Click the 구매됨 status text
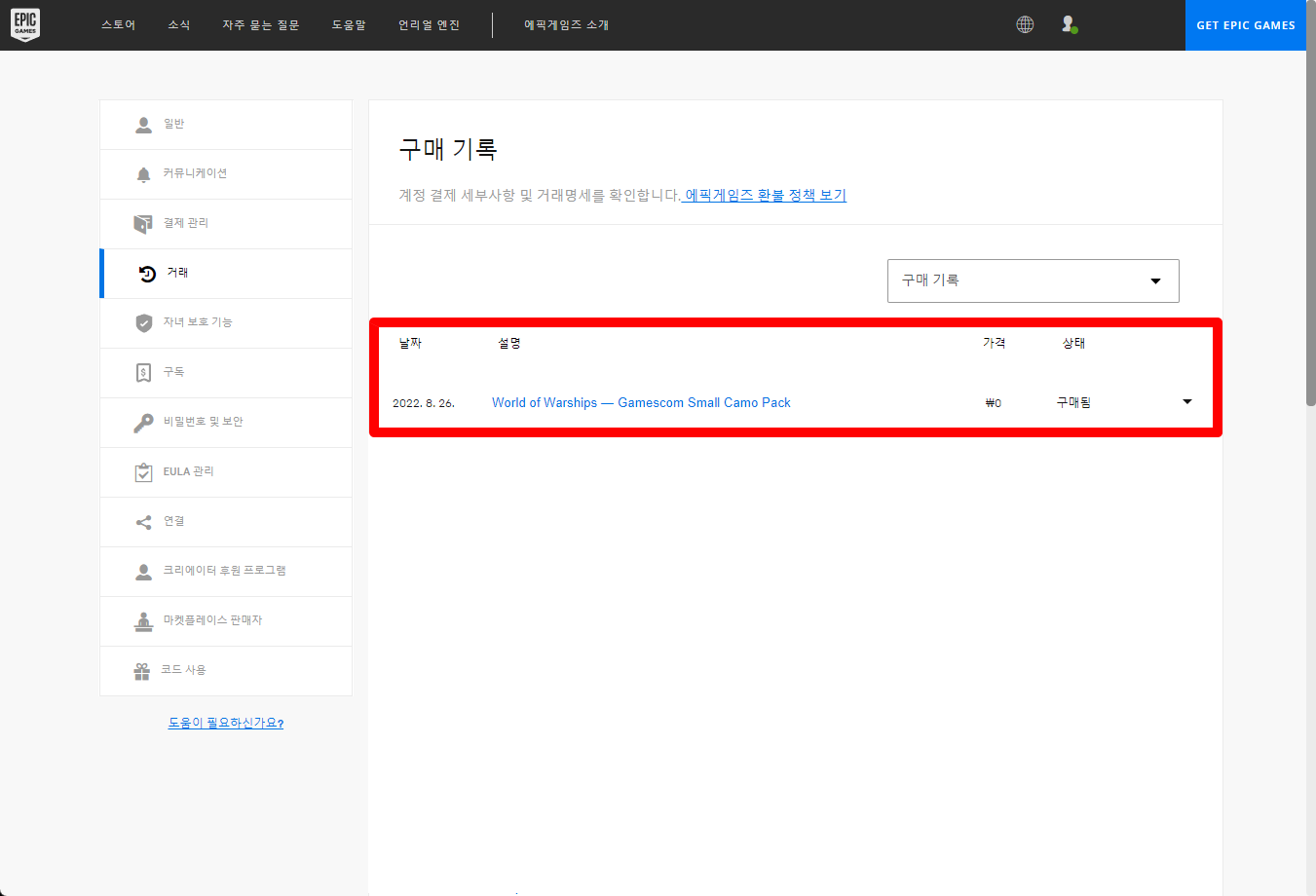Screen dimensions: 1316x896 [x=1073, y=402]
